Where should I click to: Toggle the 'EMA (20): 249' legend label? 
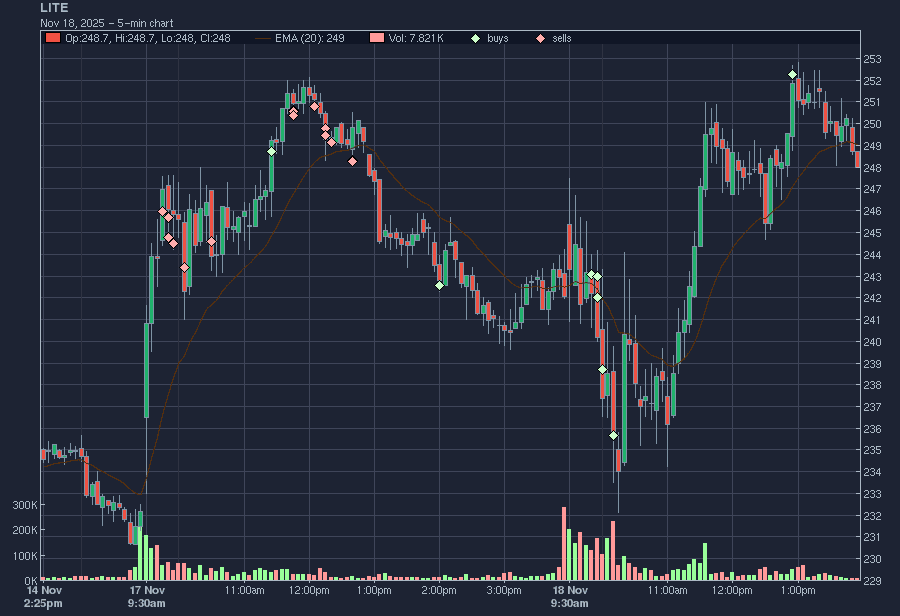[x=310, y=38]
